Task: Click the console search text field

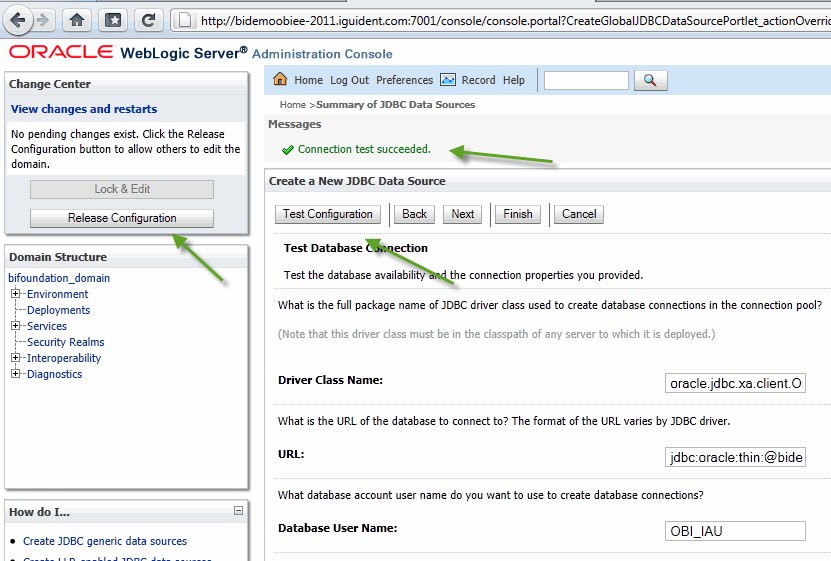Action: 586,81
